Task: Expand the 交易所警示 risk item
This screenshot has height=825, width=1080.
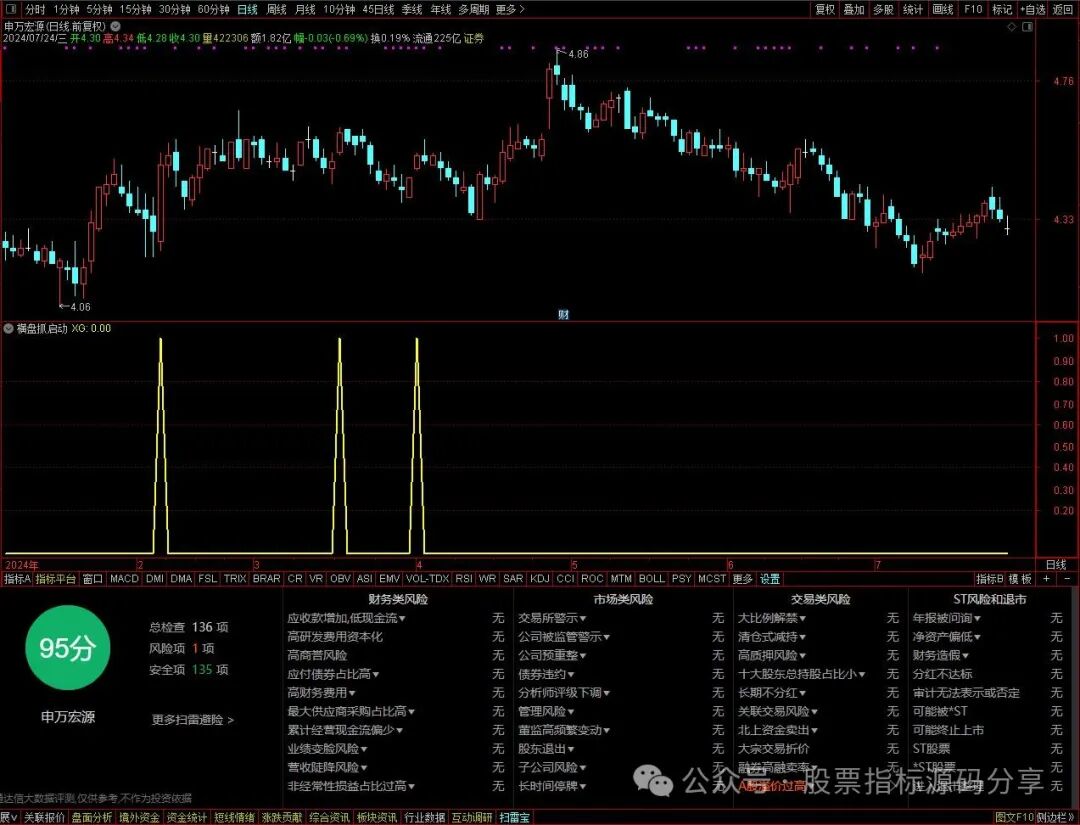Action: click(552, 618)
